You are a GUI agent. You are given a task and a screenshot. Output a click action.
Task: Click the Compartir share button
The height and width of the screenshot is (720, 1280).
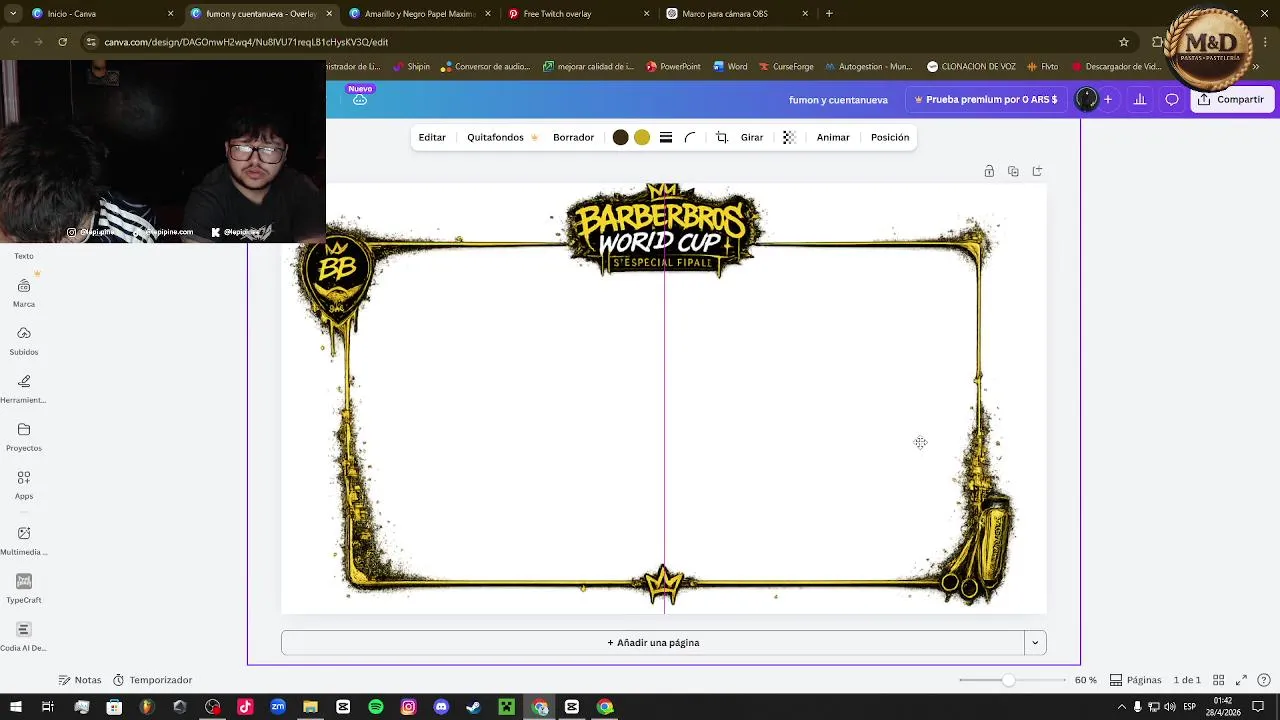[x=1231, y=99]
